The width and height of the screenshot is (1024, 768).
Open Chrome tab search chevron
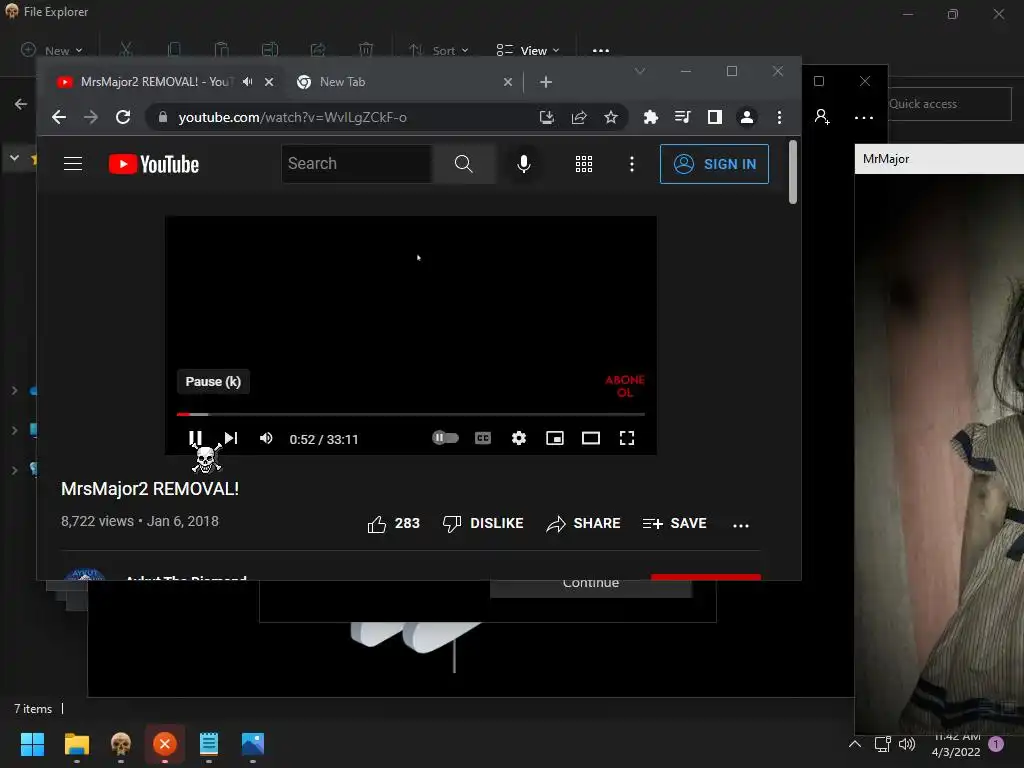click(x=640, y=71)
